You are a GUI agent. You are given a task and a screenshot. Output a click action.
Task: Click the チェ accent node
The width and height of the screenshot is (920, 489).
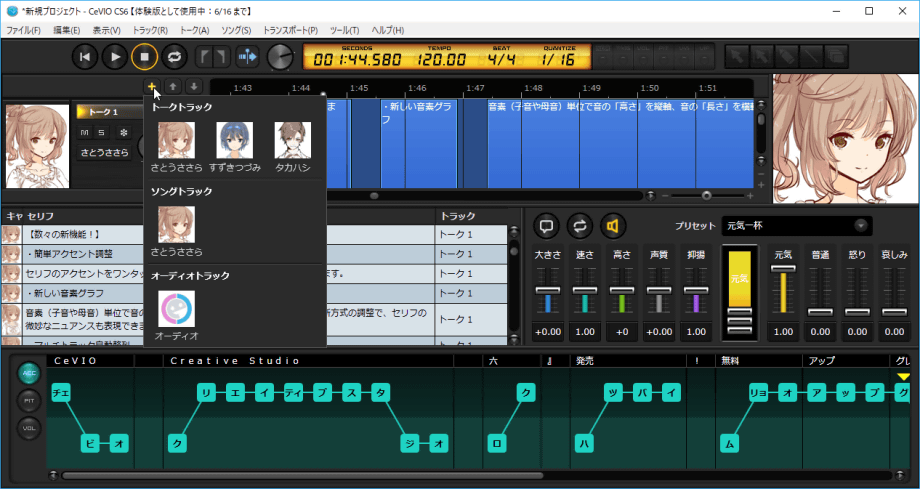(61, 393)
